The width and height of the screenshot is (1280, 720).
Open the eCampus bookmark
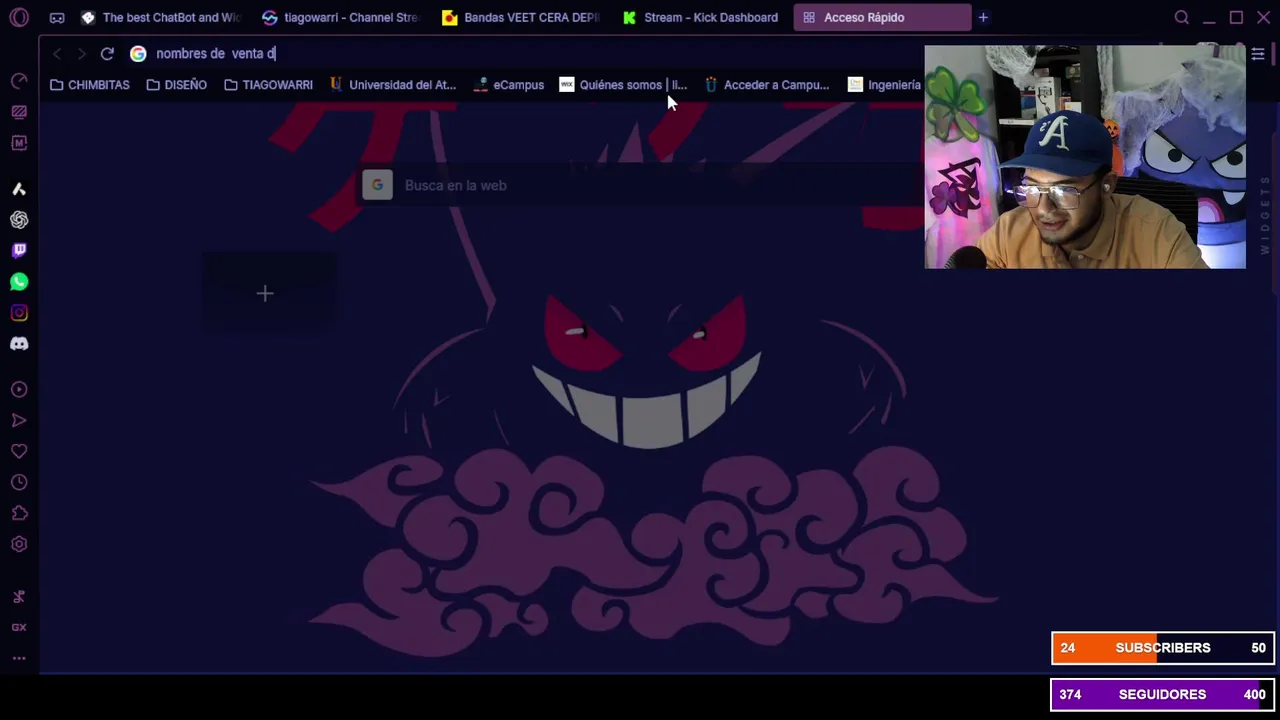pyautogui.click(x=508, y=85)
